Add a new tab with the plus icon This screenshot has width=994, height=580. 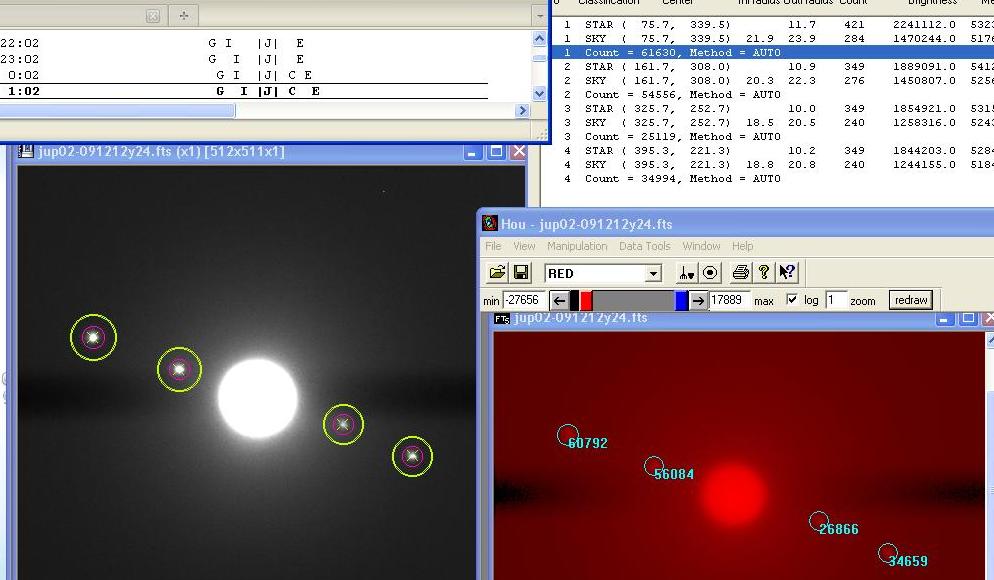pyautogui.click(x=184, y=15)
